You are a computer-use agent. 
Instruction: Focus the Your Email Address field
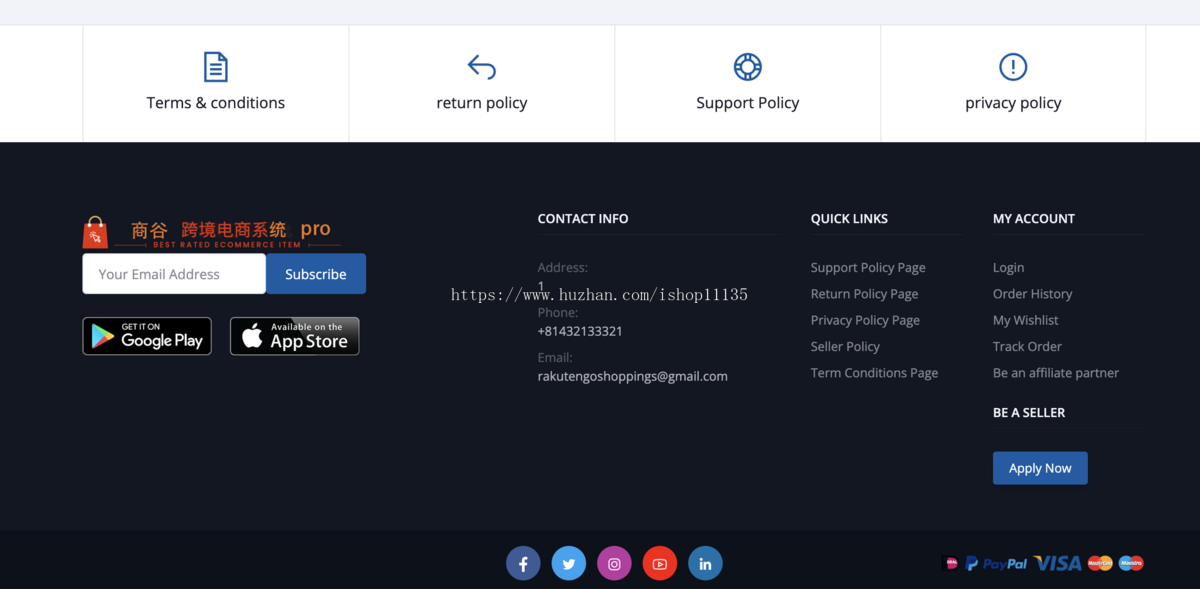tap(174, 274)
